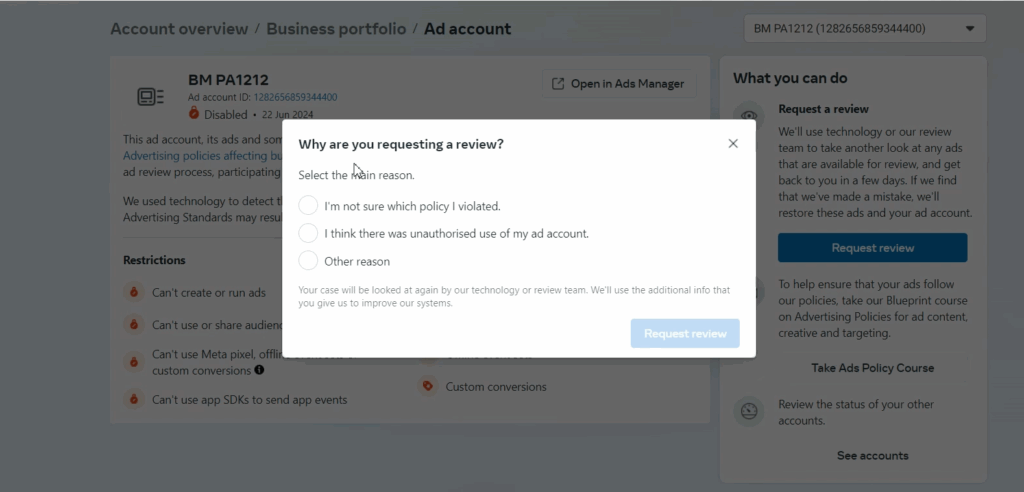The width and height of the screenshot is (1024, 492).
Task: Click the red Disabled status icon
Action: tap(194, 114)
